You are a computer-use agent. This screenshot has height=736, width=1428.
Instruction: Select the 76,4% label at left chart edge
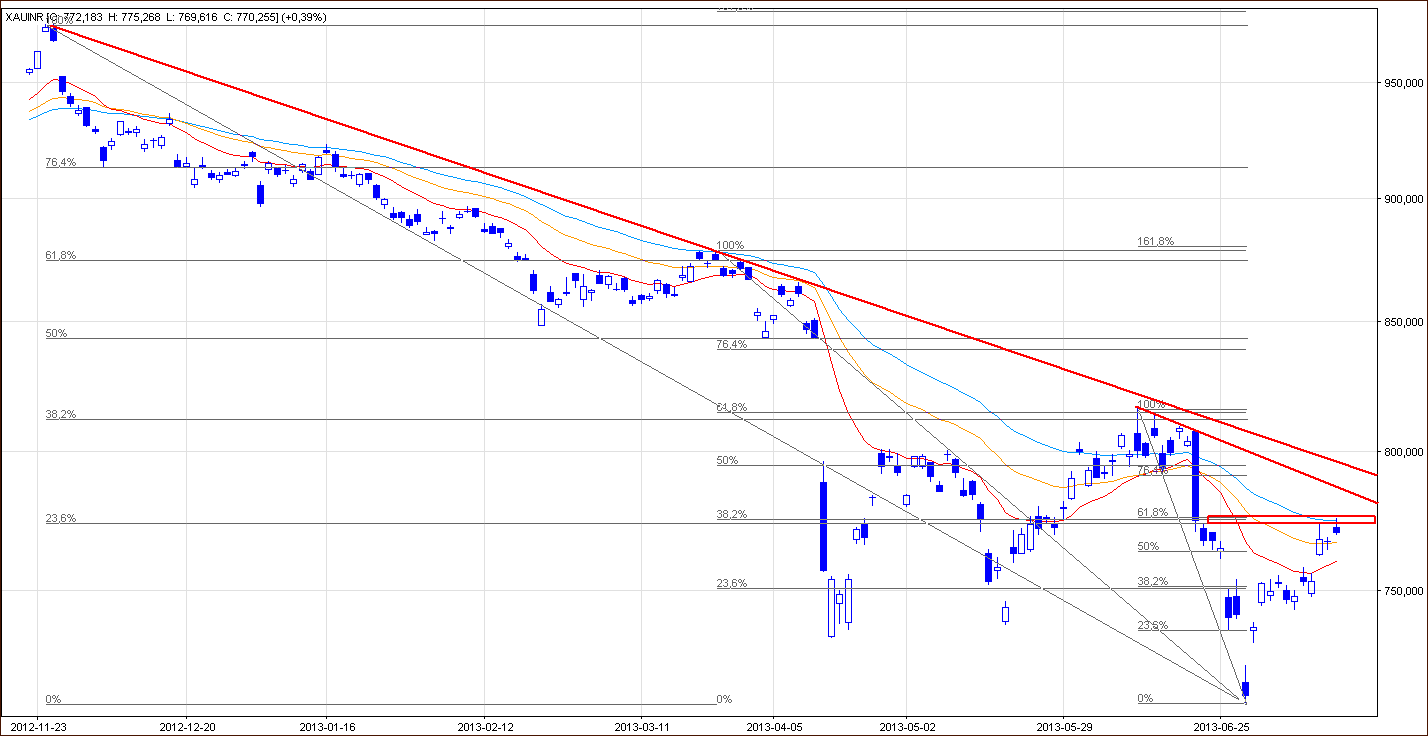[60, 162]
